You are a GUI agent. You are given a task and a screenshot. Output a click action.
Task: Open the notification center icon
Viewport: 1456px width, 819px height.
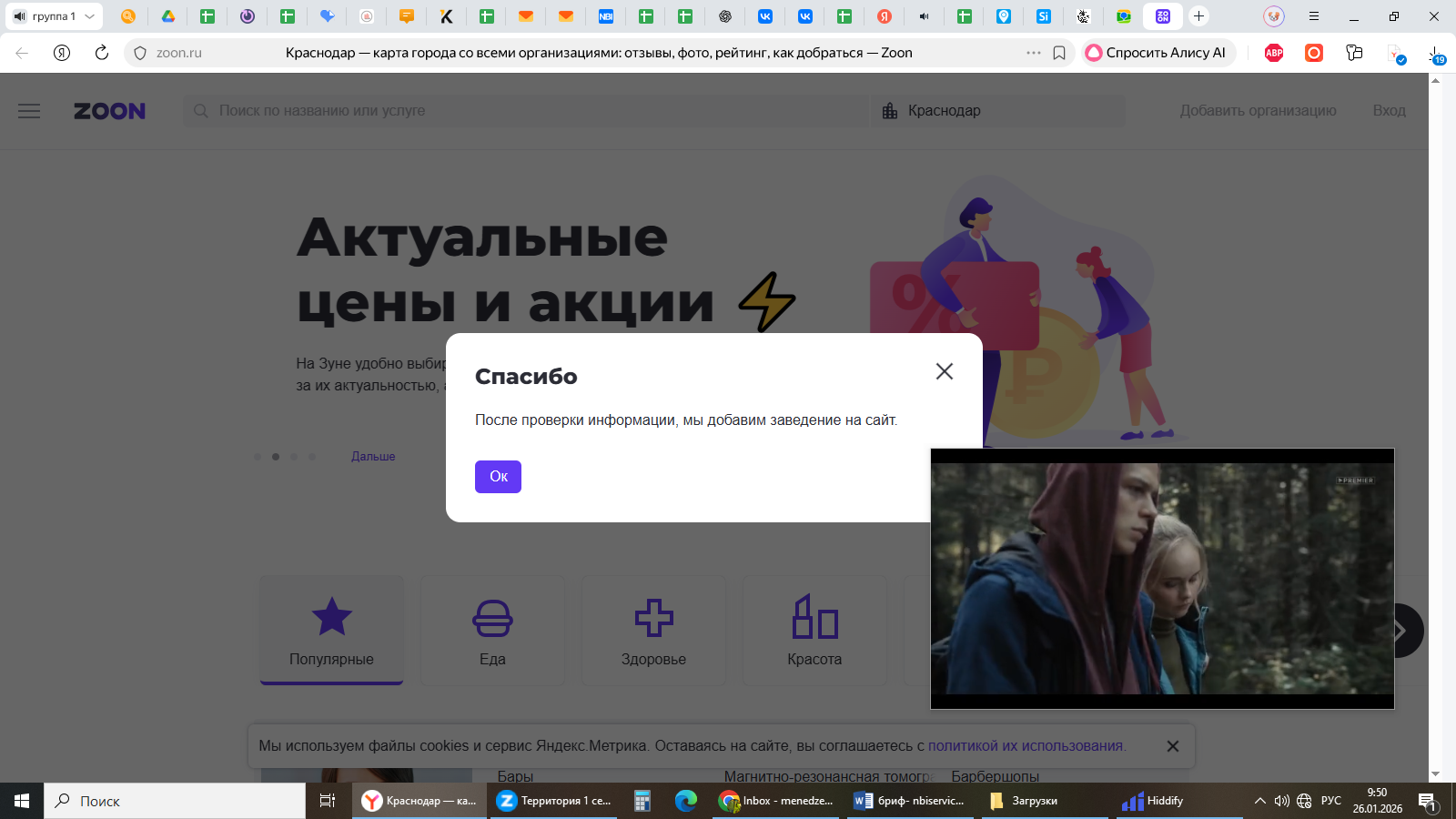(1428, 801)
